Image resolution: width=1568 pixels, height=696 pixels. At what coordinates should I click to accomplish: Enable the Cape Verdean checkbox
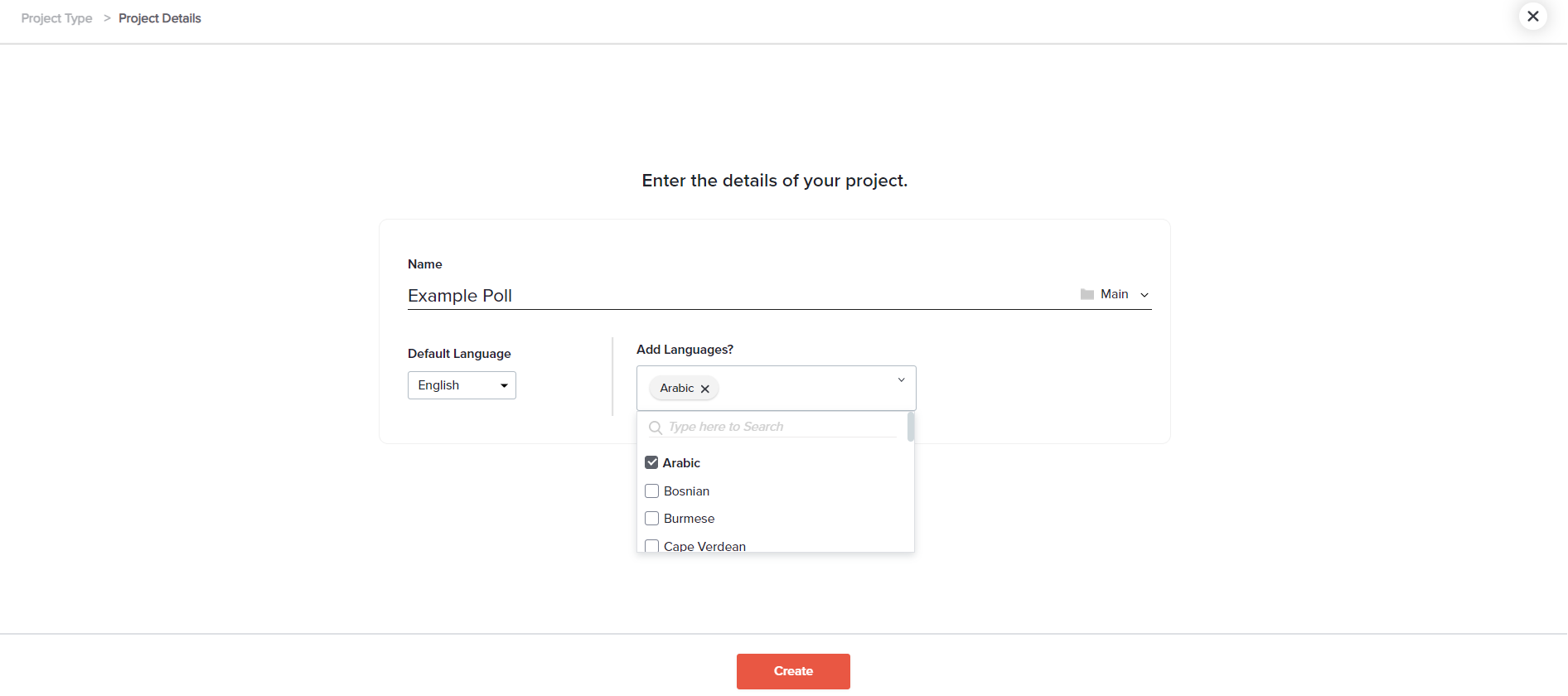click(651, 546)
